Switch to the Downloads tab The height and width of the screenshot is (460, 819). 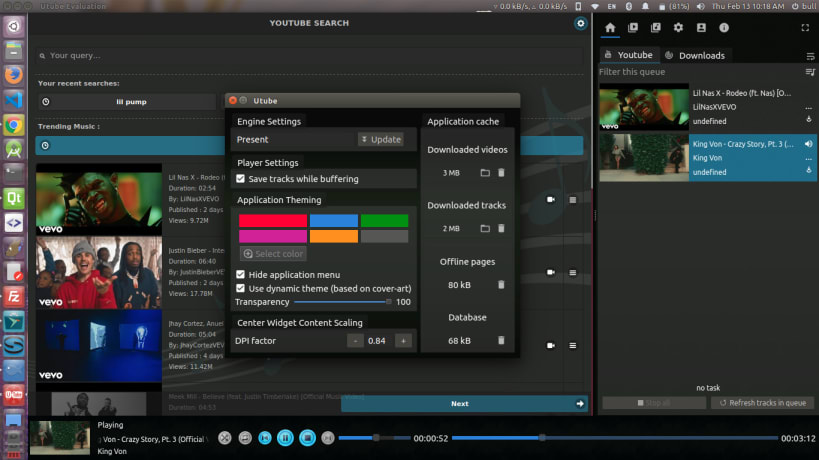(695, 55)
